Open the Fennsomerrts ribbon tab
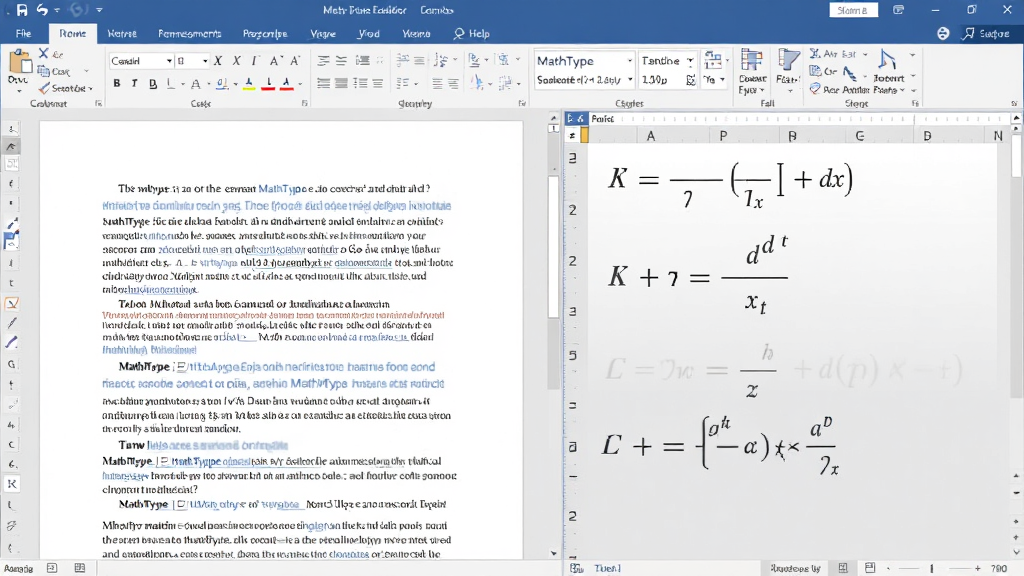1024x576 pixels. click(190, 33)
